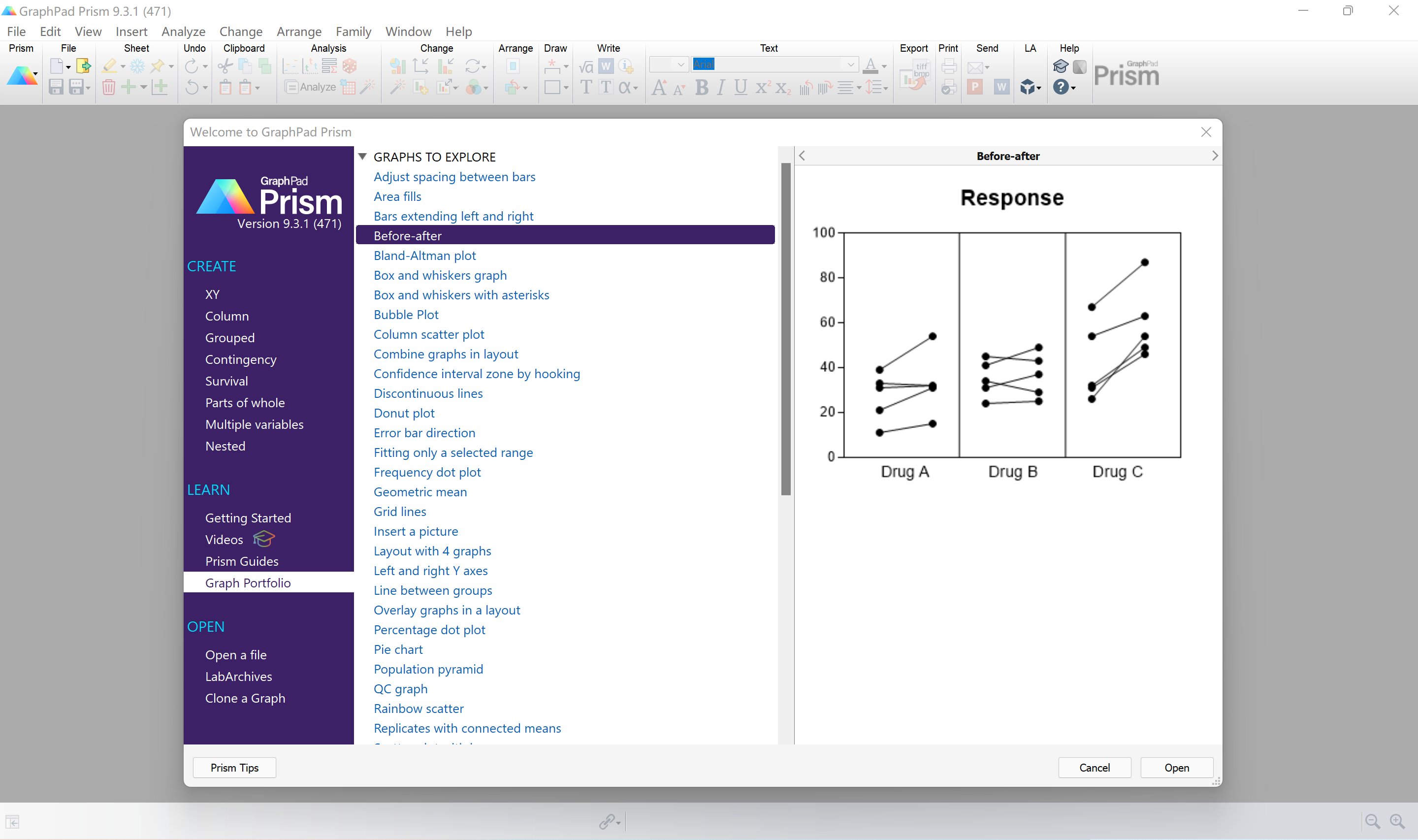This screenshot has width=1418, height=840.
Task: Click the link chain icon in status bar
Action: pyautogui.click(x=607, y=821)
